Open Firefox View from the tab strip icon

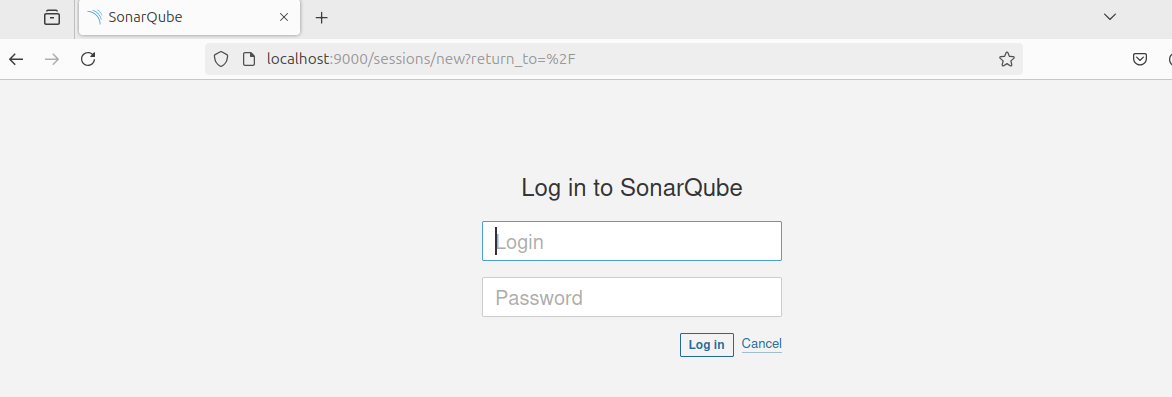click(x=52, y=17)
